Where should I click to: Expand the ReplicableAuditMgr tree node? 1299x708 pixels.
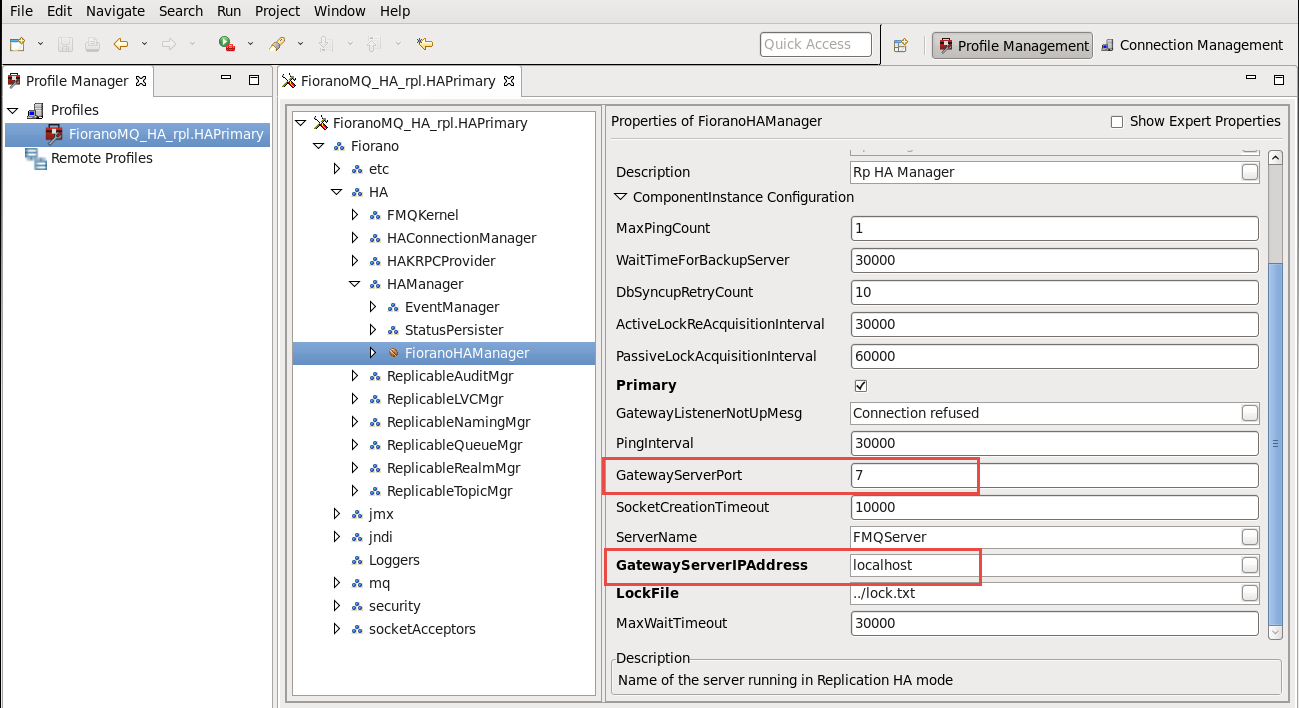coord(355,376)
